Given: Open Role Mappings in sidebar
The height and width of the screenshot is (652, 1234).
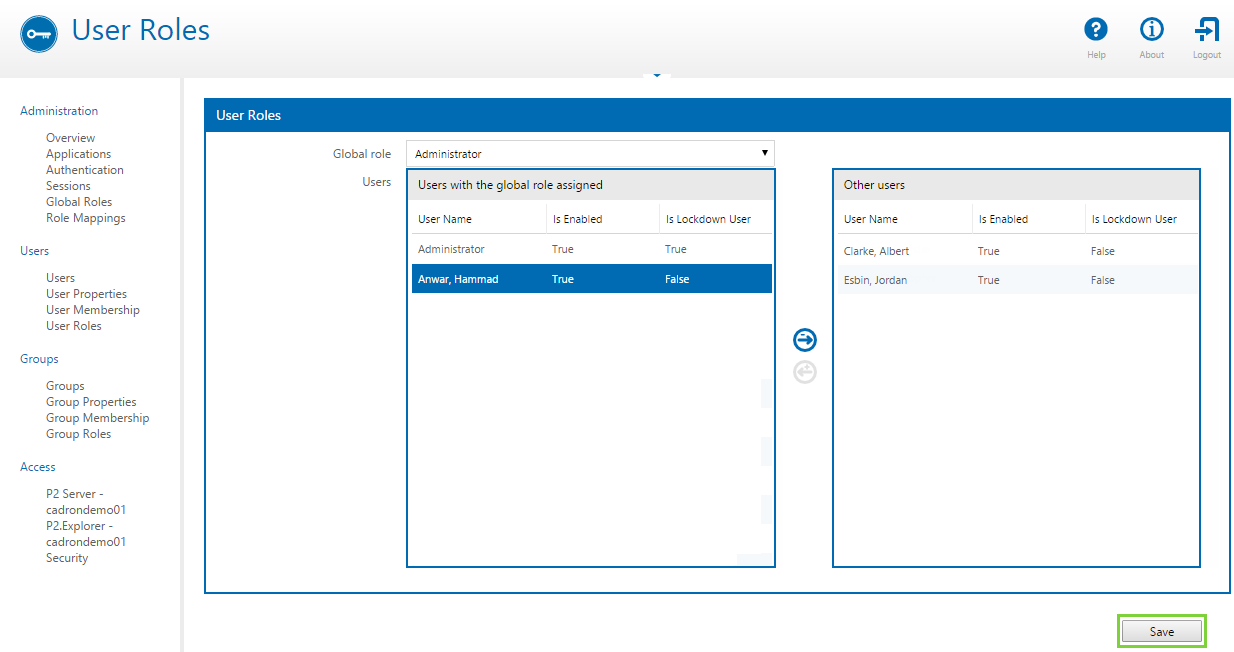Looking at the screenshot, I should [x=85, y=218].
